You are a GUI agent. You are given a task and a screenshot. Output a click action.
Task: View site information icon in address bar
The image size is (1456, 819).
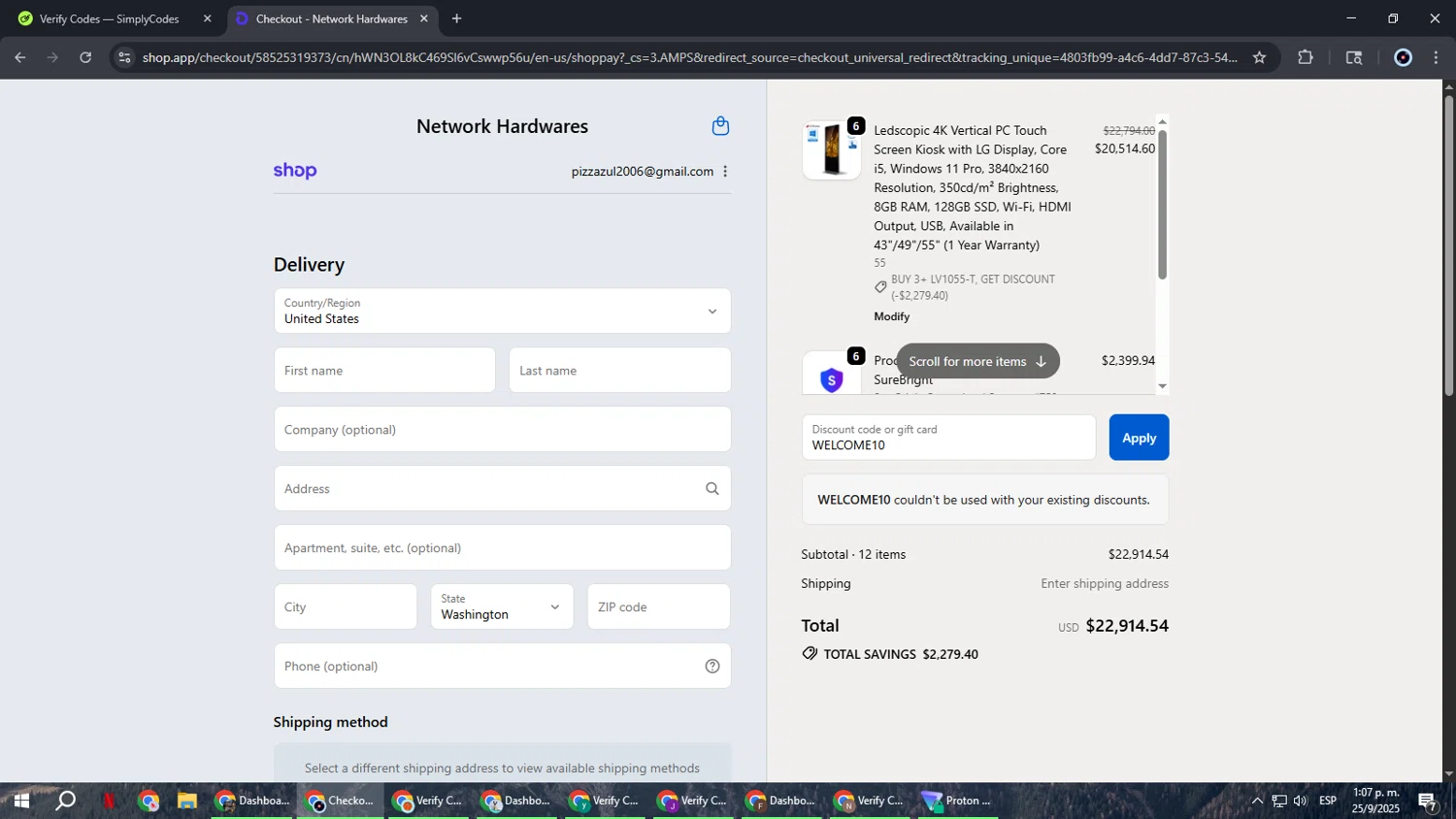point(123,57)
